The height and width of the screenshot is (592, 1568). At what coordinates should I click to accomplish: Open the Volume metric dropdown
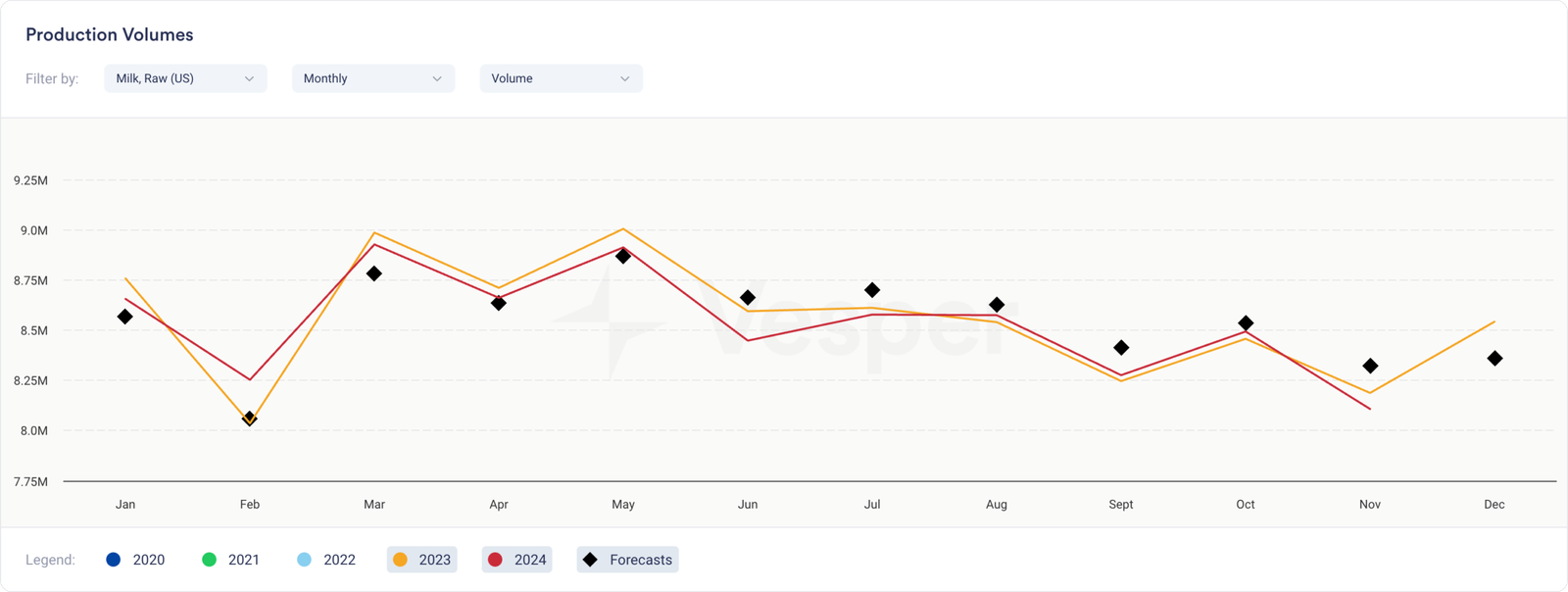pos(561,78)
